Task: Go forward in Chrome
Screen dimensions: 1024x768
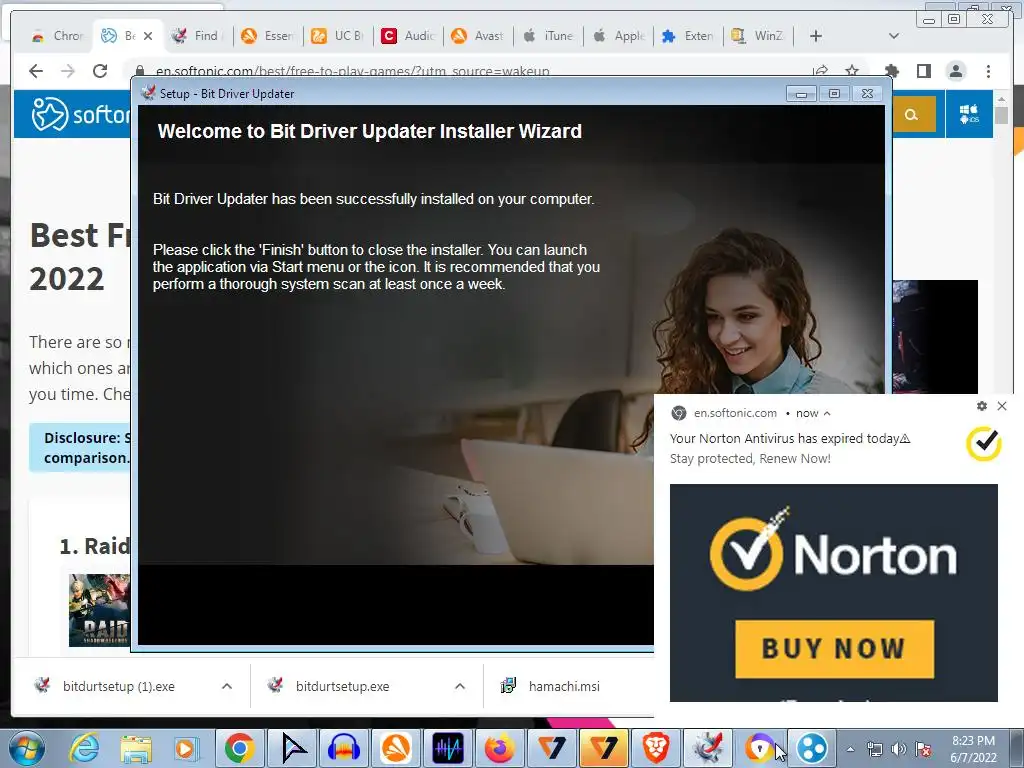Action: [68, 71]
